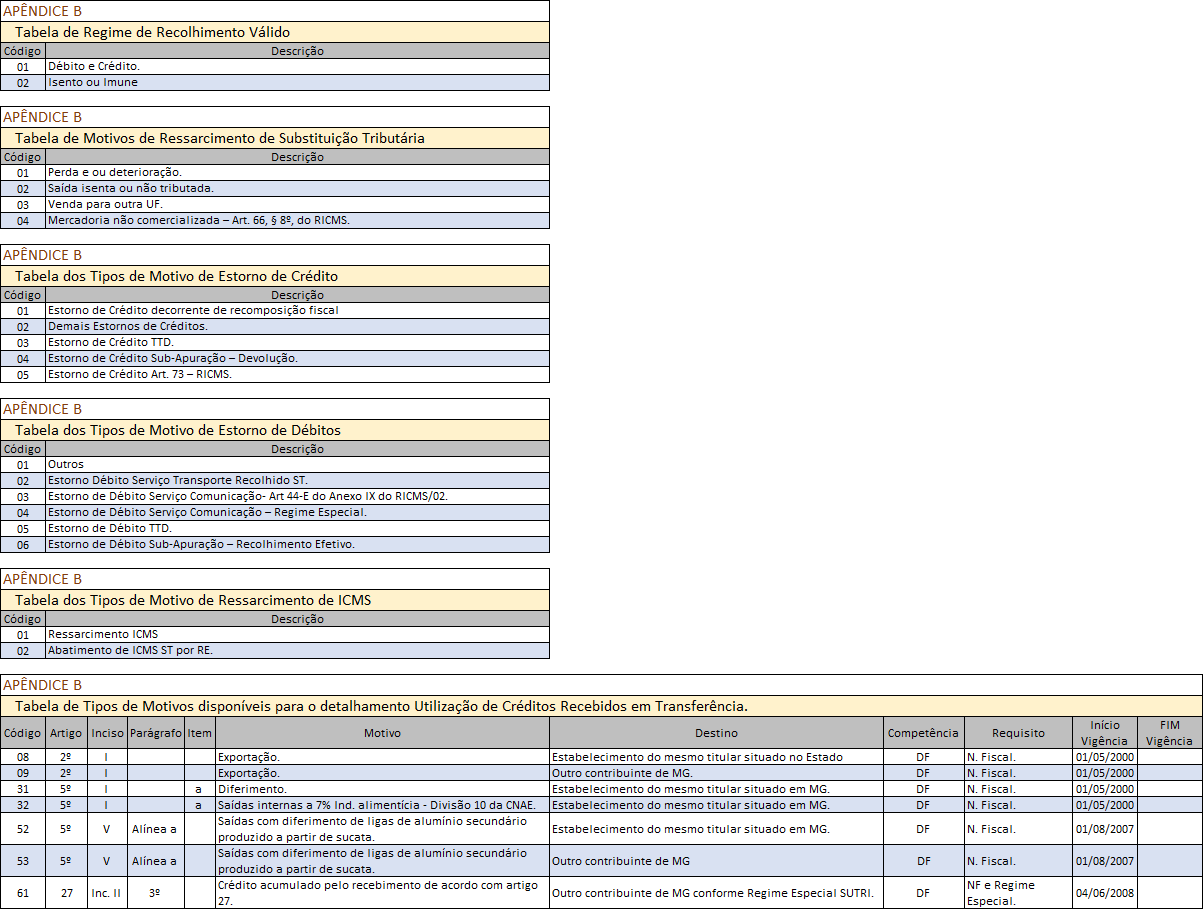
Task: Select '01/08/2007' date in row 52
Action: [x=1105, y=829]
